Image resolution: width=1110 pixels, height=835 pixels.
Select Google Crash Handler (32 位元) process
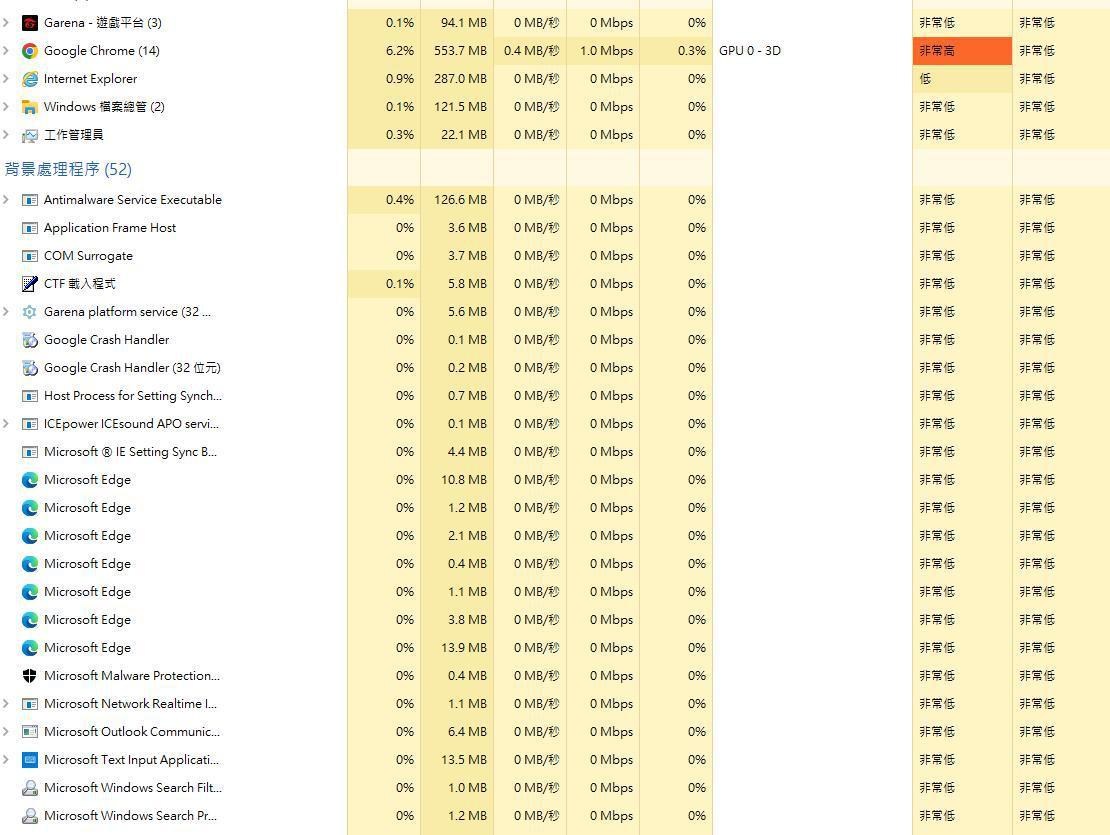coord(132,368)
